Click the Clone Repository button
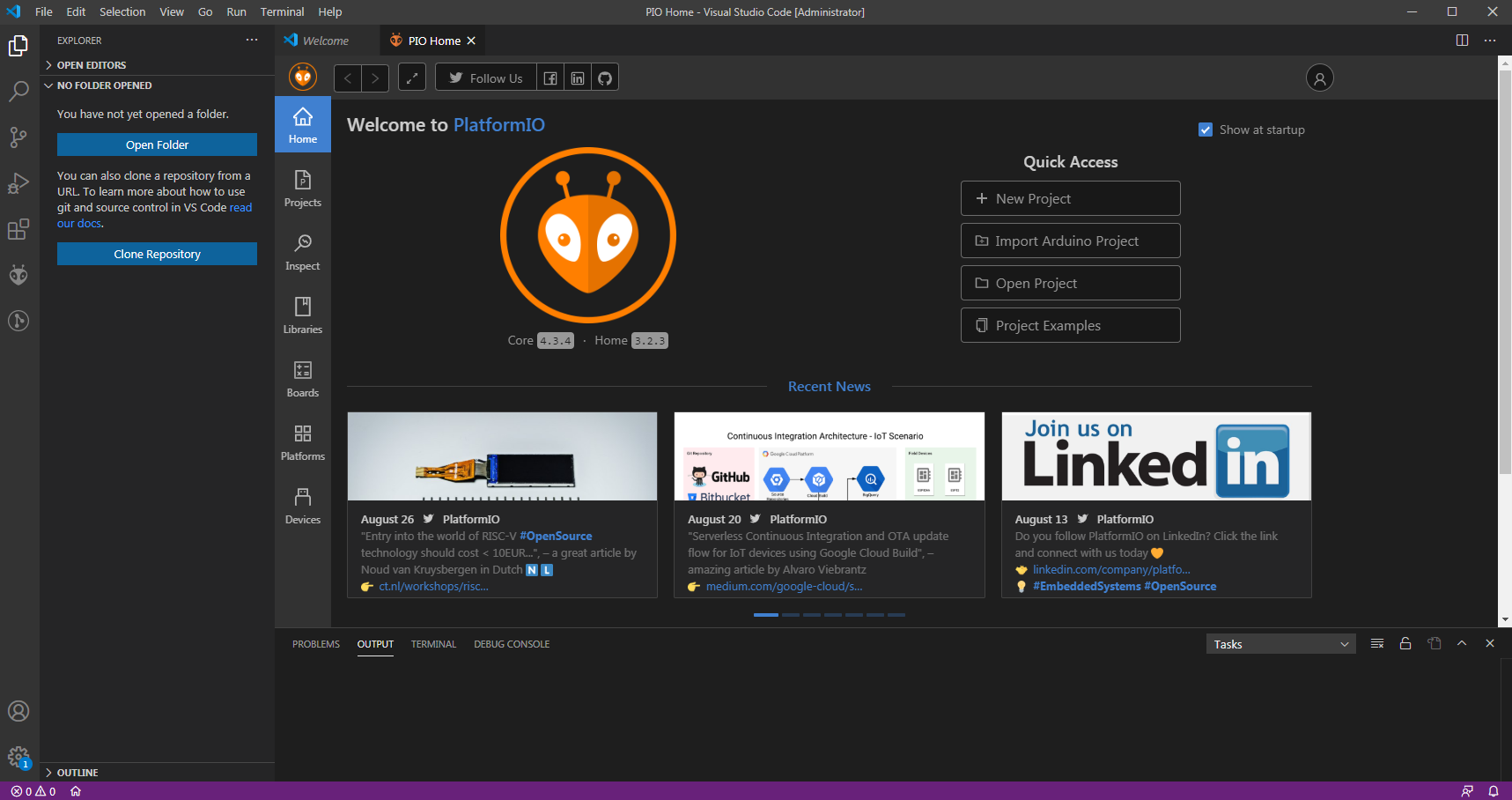This screenshot has width=1512, height=800. point(157,254)
